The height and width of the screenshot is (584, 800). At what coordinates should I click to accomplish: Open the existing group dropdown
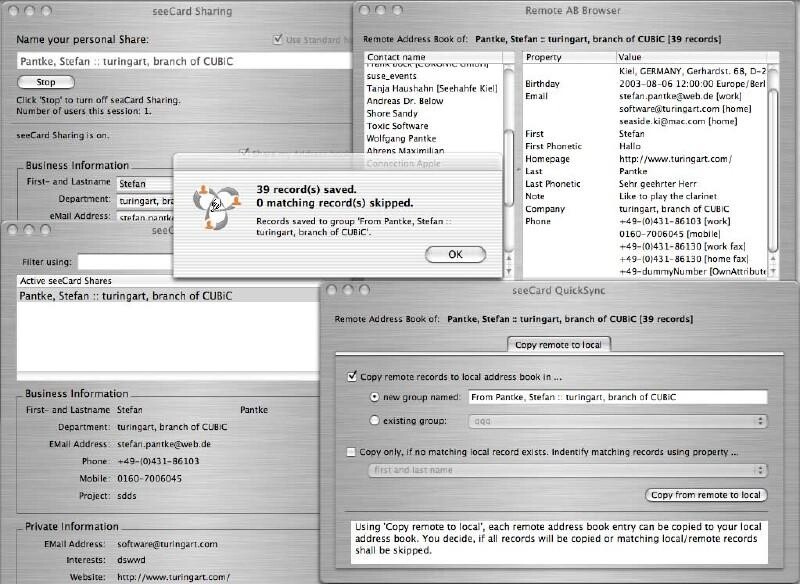coord(618,421)
